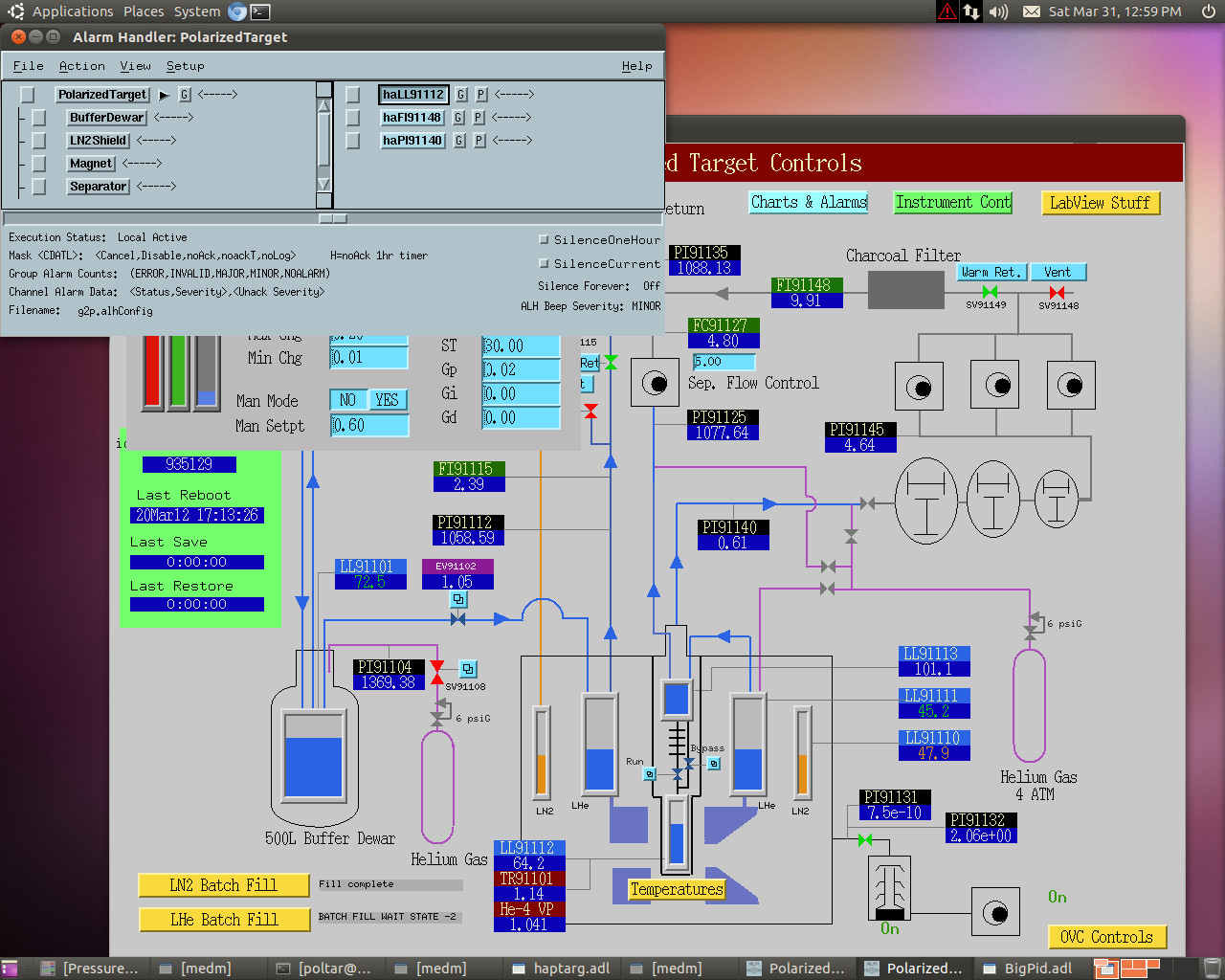Open LabView Stuff menu button

(x=1101, y=203)
